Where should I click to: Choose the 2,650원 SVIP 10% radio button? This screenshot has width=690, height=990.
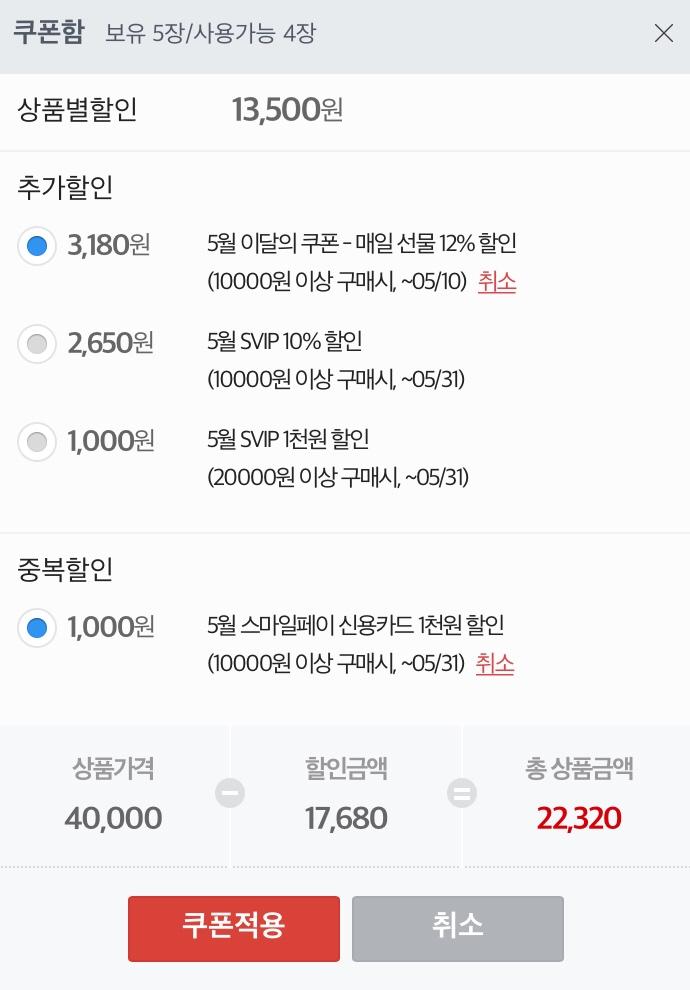coord(37,344)
